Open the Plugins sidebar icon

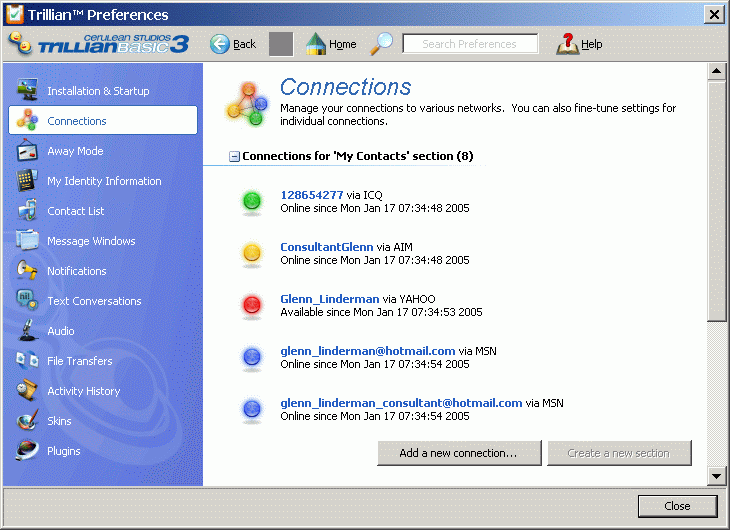(x=27, y=451)
